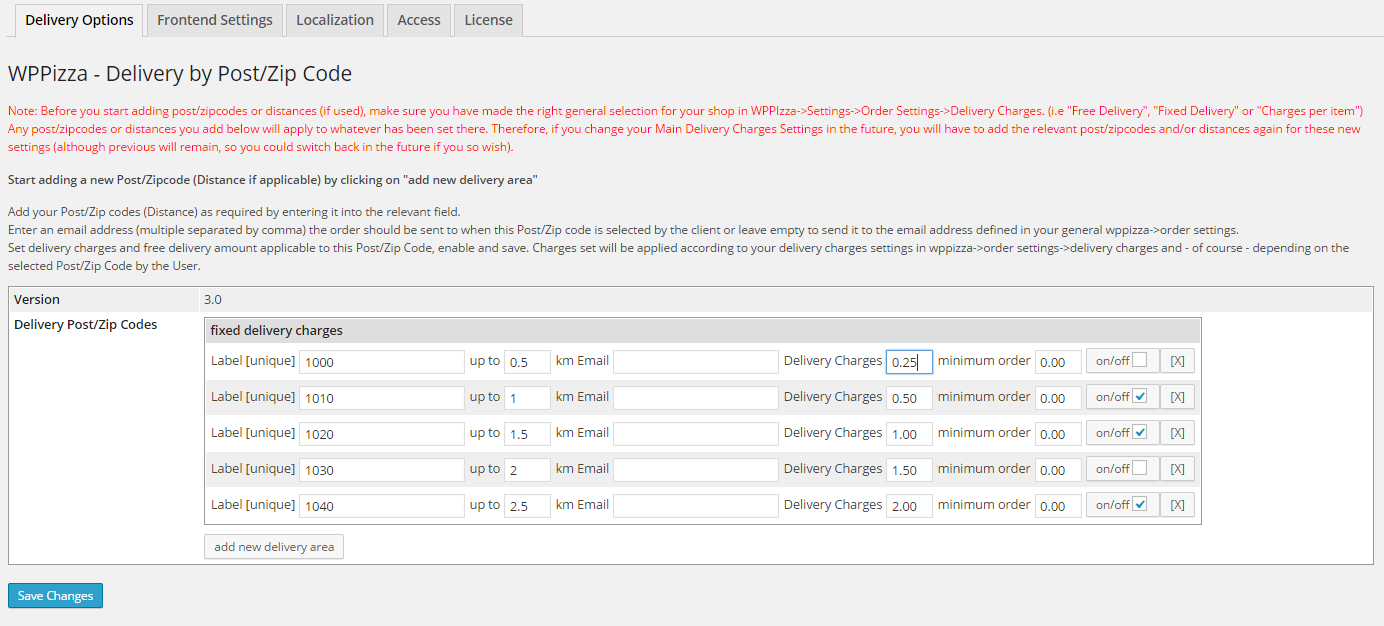
Task: Focus the Email field for label 1010
Action: pyautogui.click(x=696, y=398)
